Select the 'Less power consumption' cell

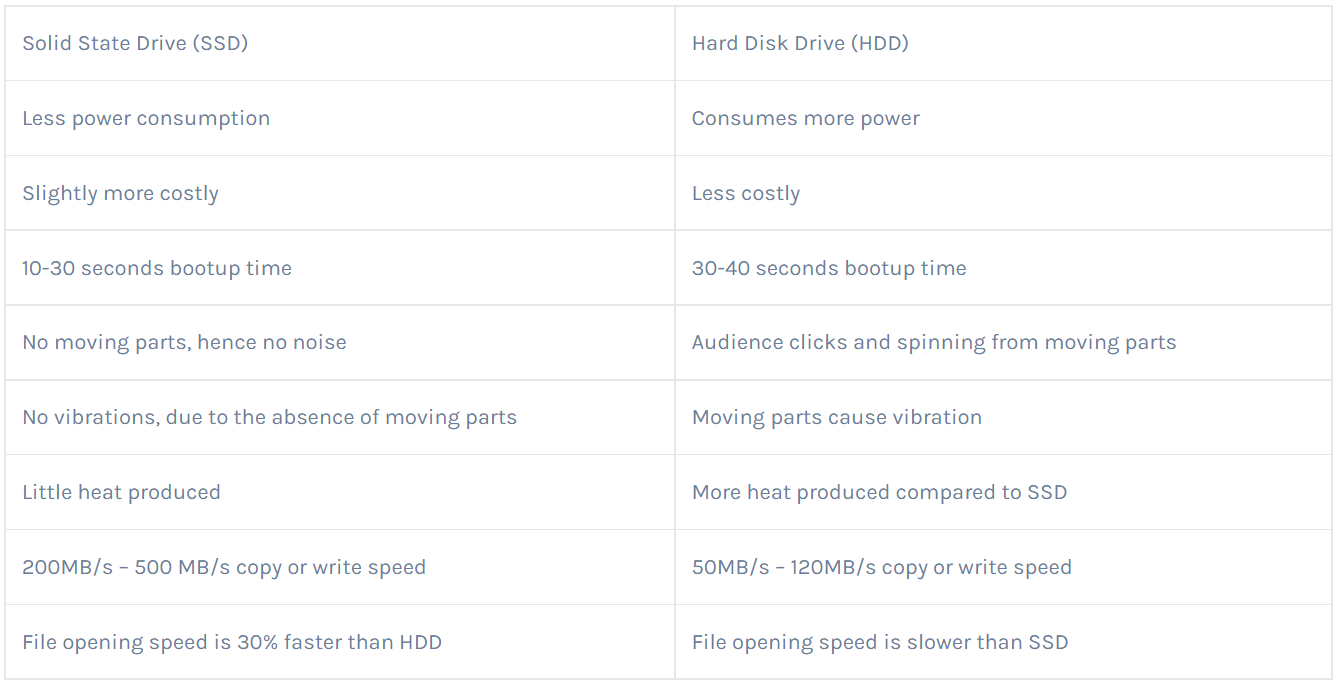[x=340, y=118]
